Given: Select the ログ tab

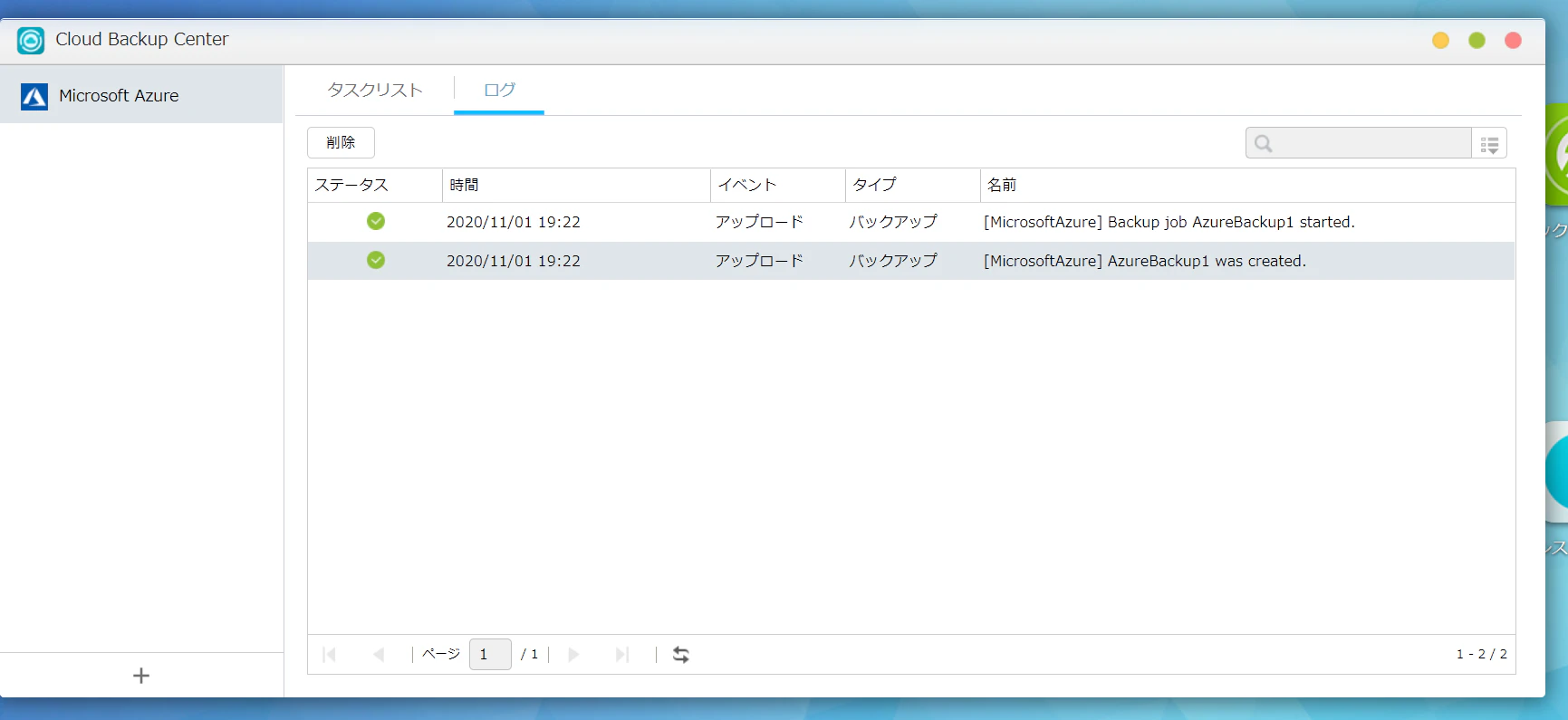Looking at the screenshot, I should click(x=499, y=90).
